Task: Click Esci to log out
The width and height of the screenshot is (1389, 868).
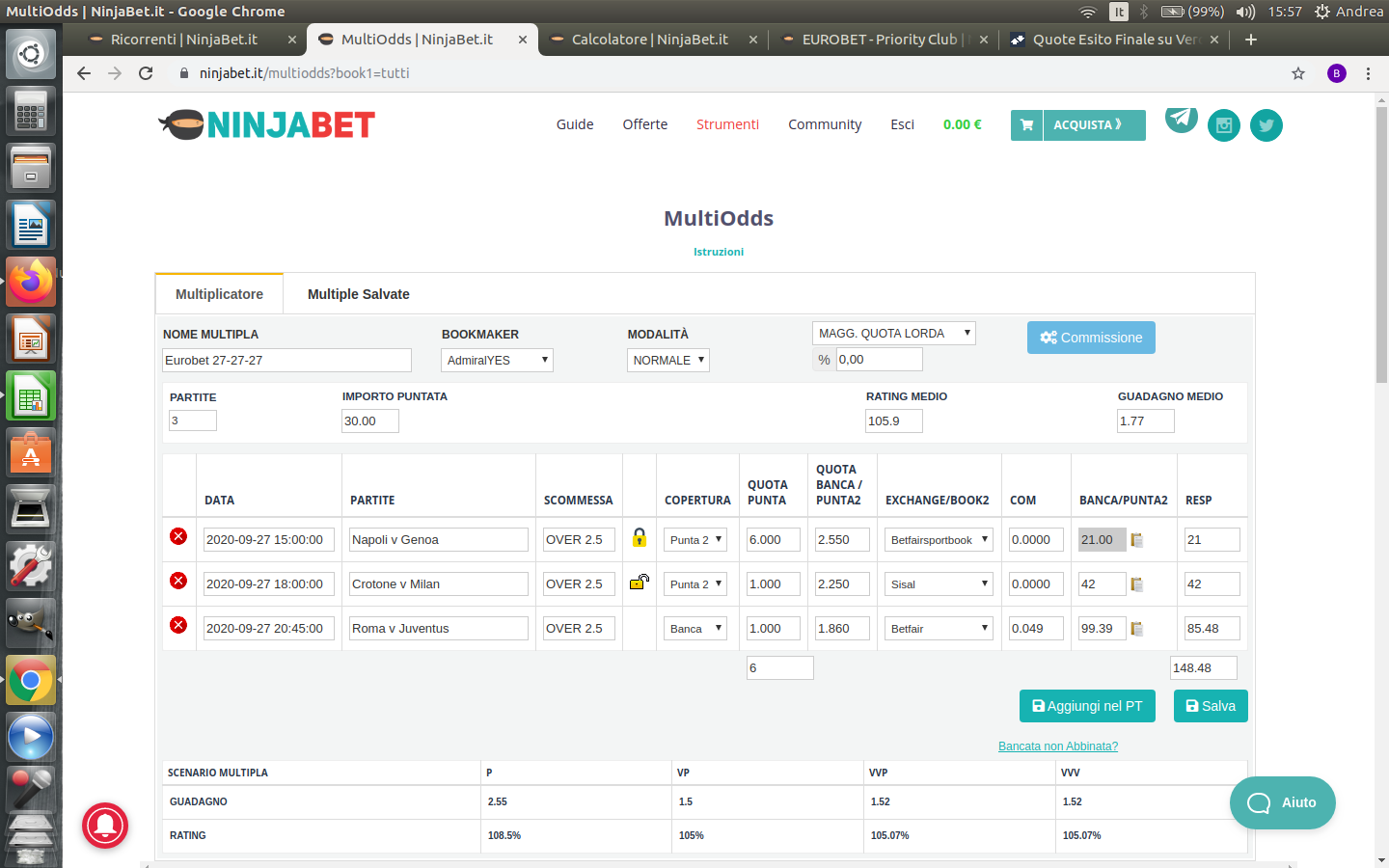Action: pos(902,124)
